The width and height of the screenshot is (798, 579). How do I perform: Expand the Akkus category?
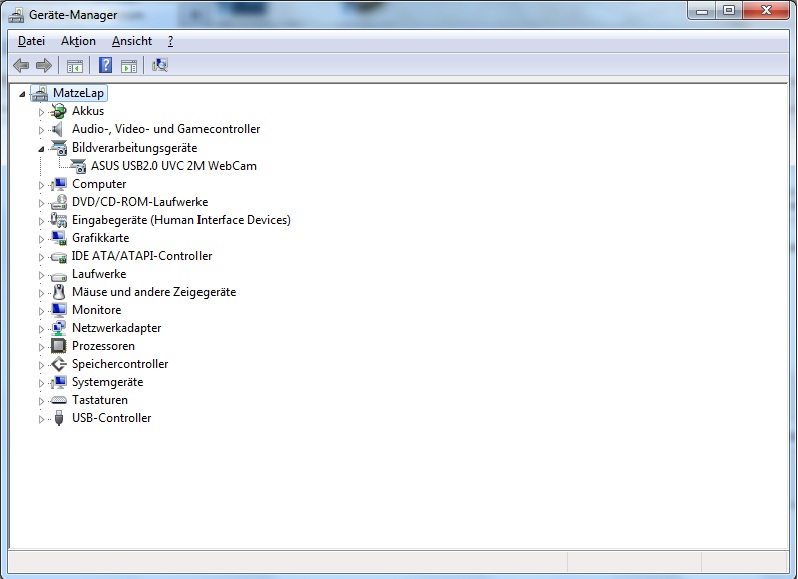41,112
